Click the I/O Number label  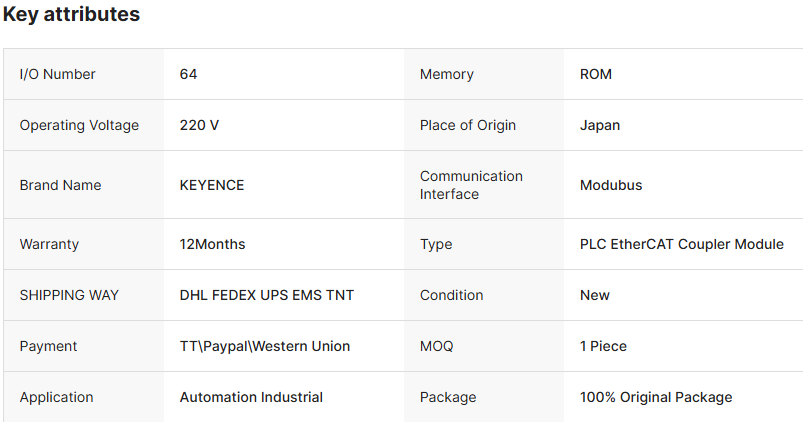(58, 74)
